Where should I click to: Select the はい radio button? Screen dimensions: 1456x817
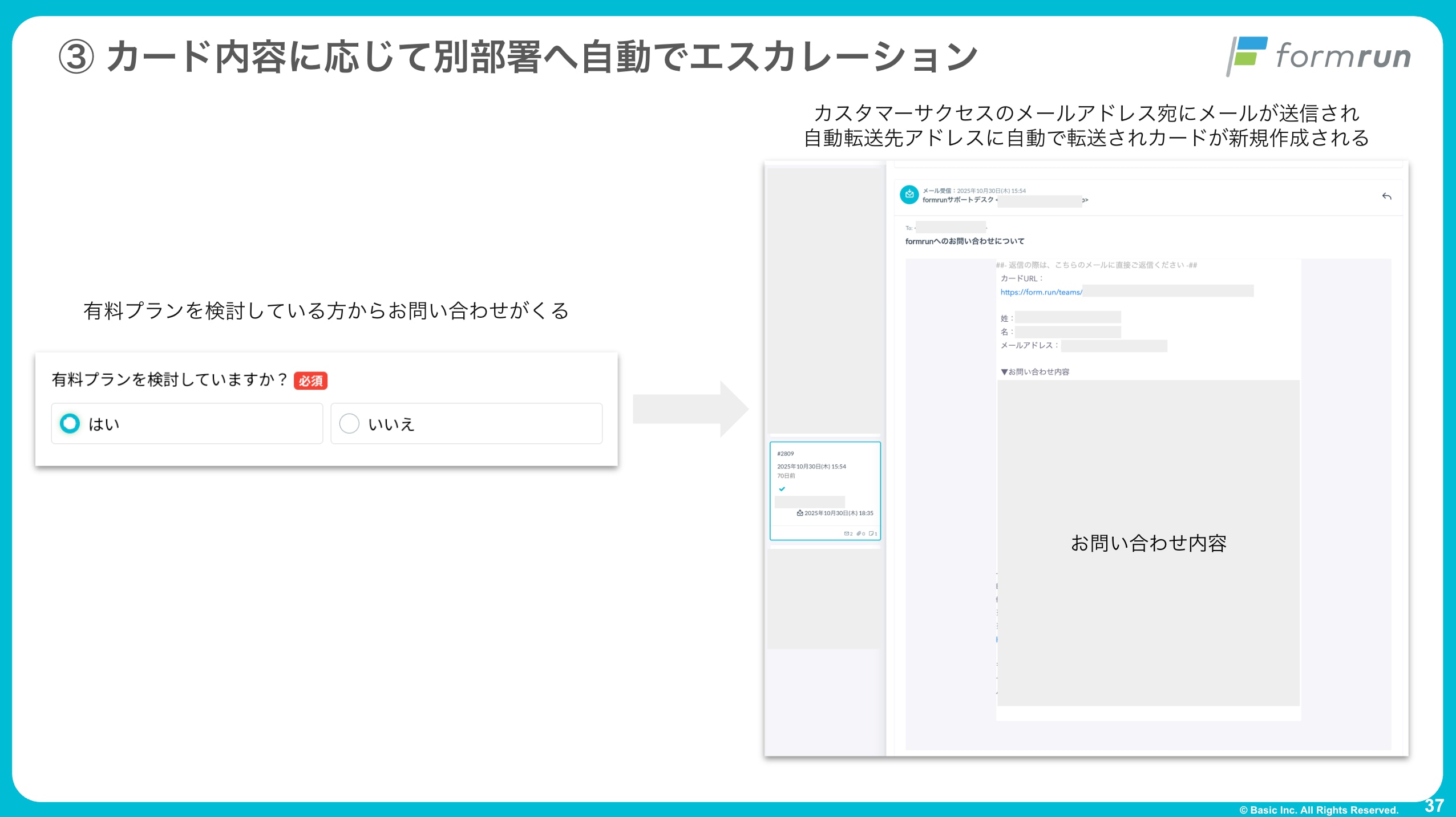(70, 423)
